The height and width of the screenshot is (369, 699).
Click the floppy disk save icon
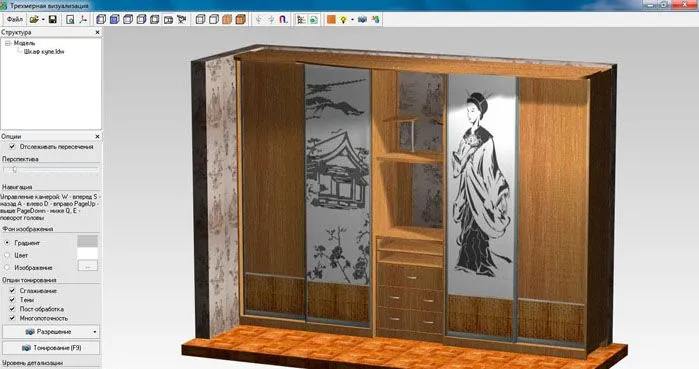click(x=53, y=20)
